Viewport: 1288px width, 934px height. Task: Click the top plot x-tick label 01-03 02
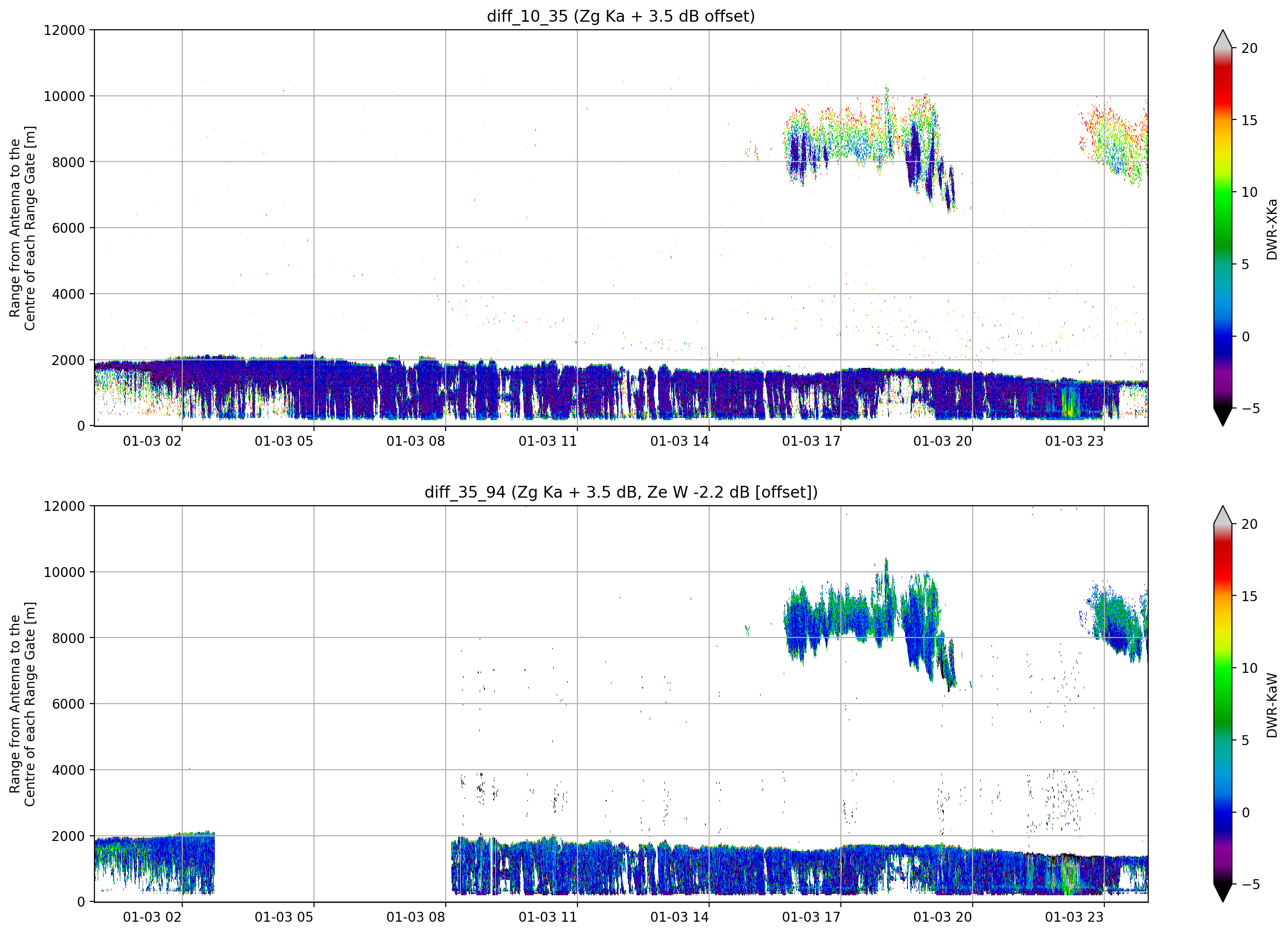point(152,442)
